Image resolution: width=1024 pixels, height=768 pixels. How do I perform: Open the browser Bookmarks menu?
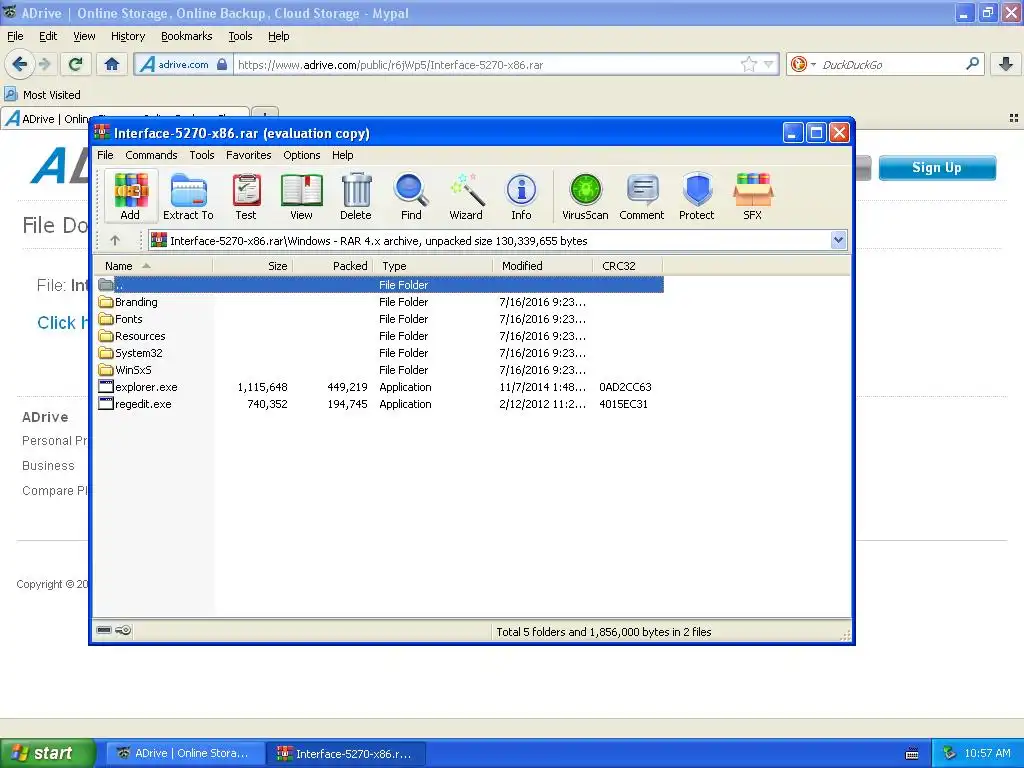pyautogui.click(x=187, y=36)
